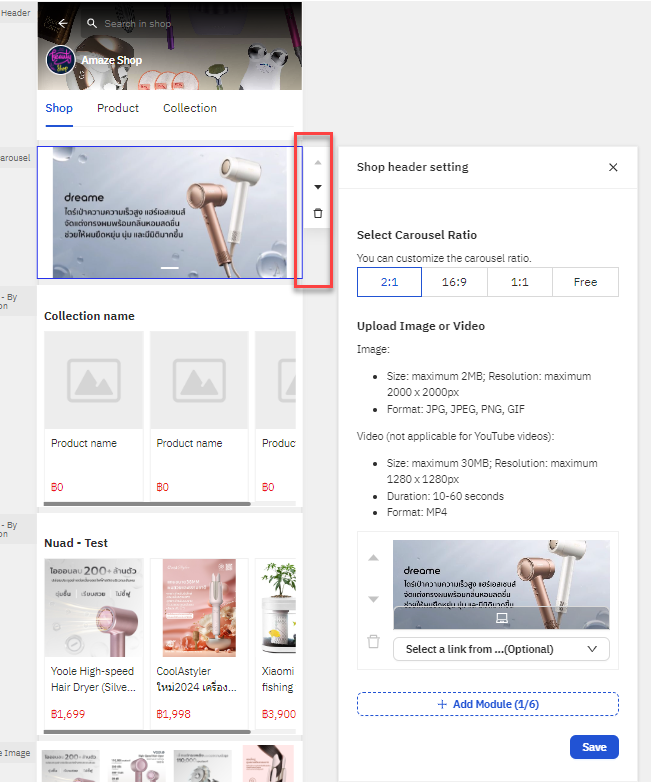Move uploaded dreame image down in list
The image size is (651, 782).
[373, 599]
